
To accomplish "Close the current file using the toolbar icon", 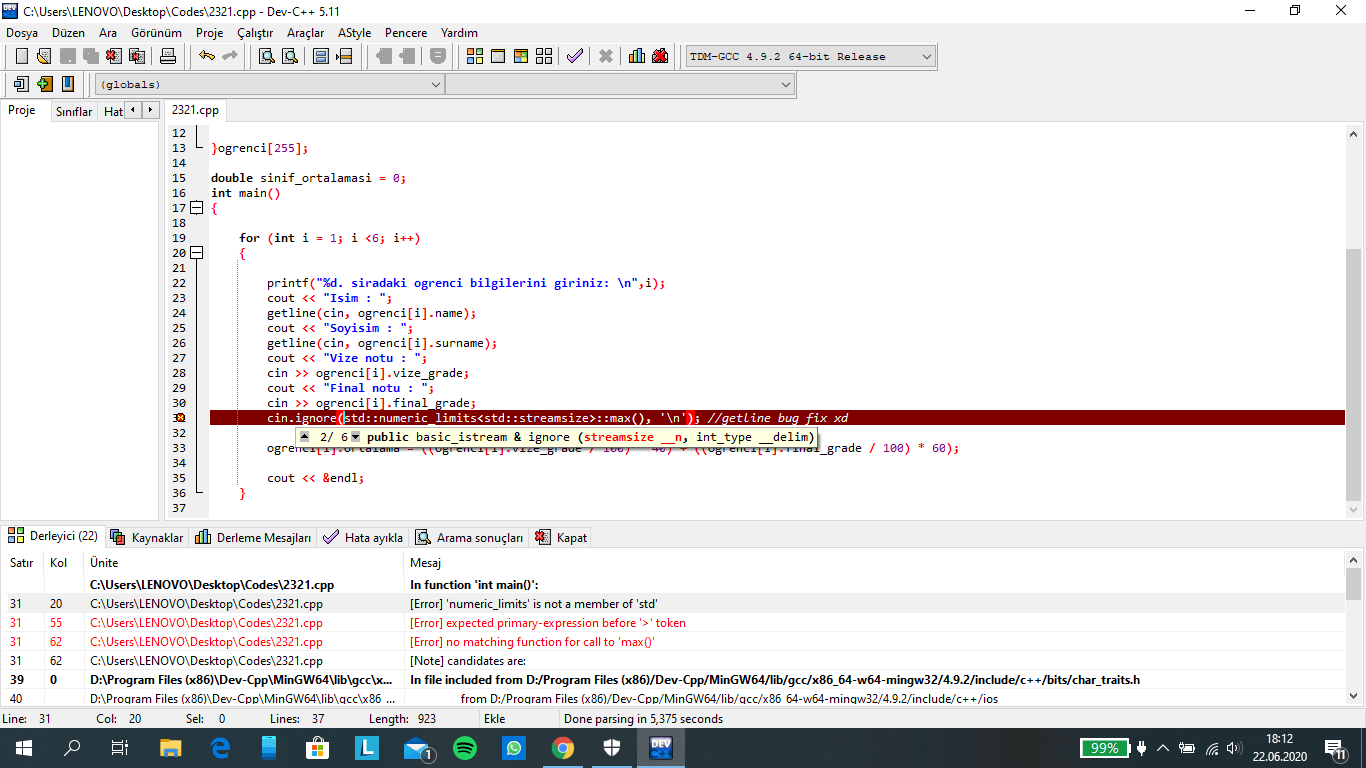I will tap(113, 56).
